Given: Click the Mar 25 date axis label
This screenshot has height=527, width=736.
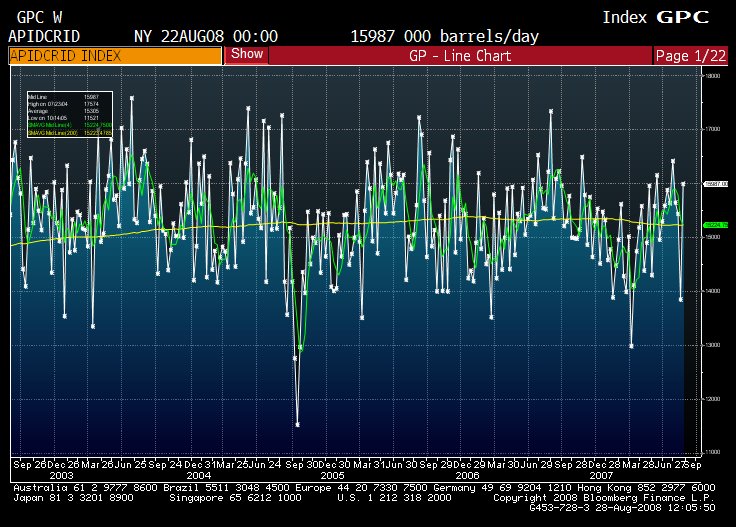Looking at the screenshot, I should pos(232,465).
